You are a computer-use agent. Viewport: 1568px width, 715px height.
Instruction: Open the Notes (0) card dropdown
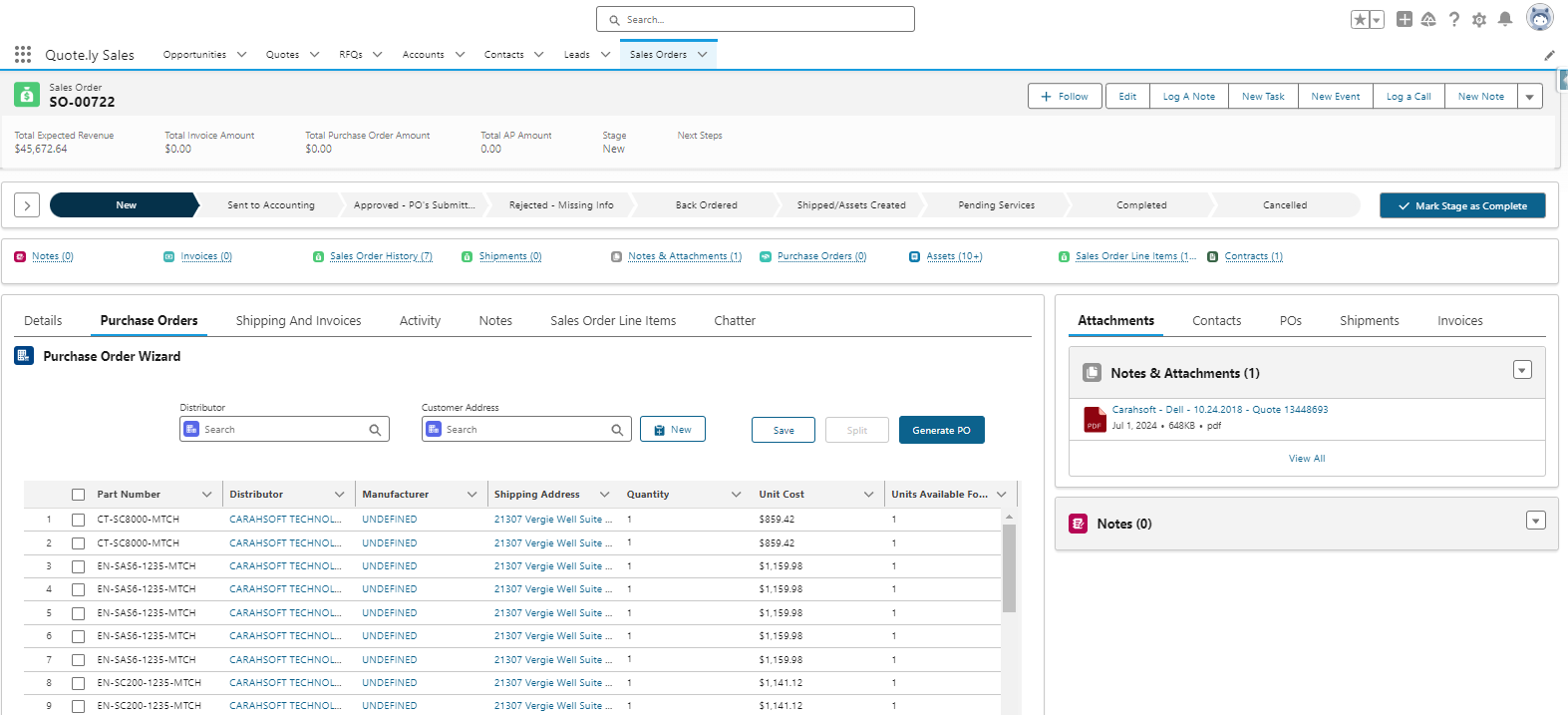click(x=1536, y=521)
